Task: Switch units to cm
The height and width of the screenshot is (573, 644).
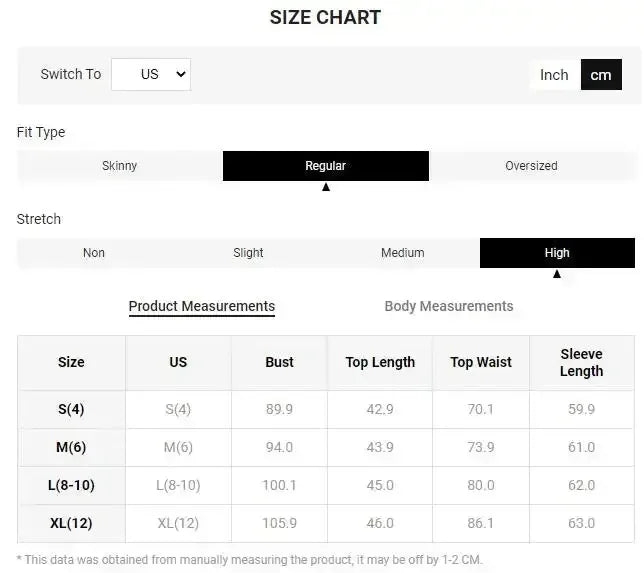Action: [x=601, y=74]
